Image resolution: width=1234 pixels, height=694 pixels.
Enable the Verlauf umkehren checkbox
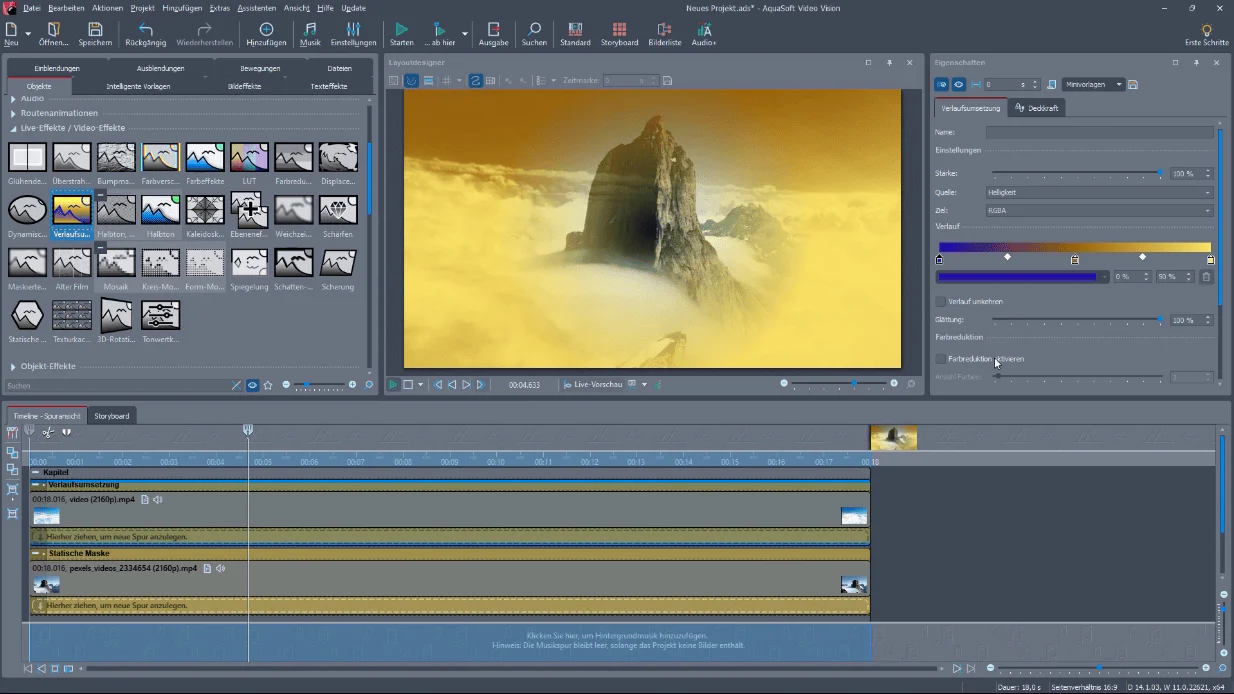940,301
